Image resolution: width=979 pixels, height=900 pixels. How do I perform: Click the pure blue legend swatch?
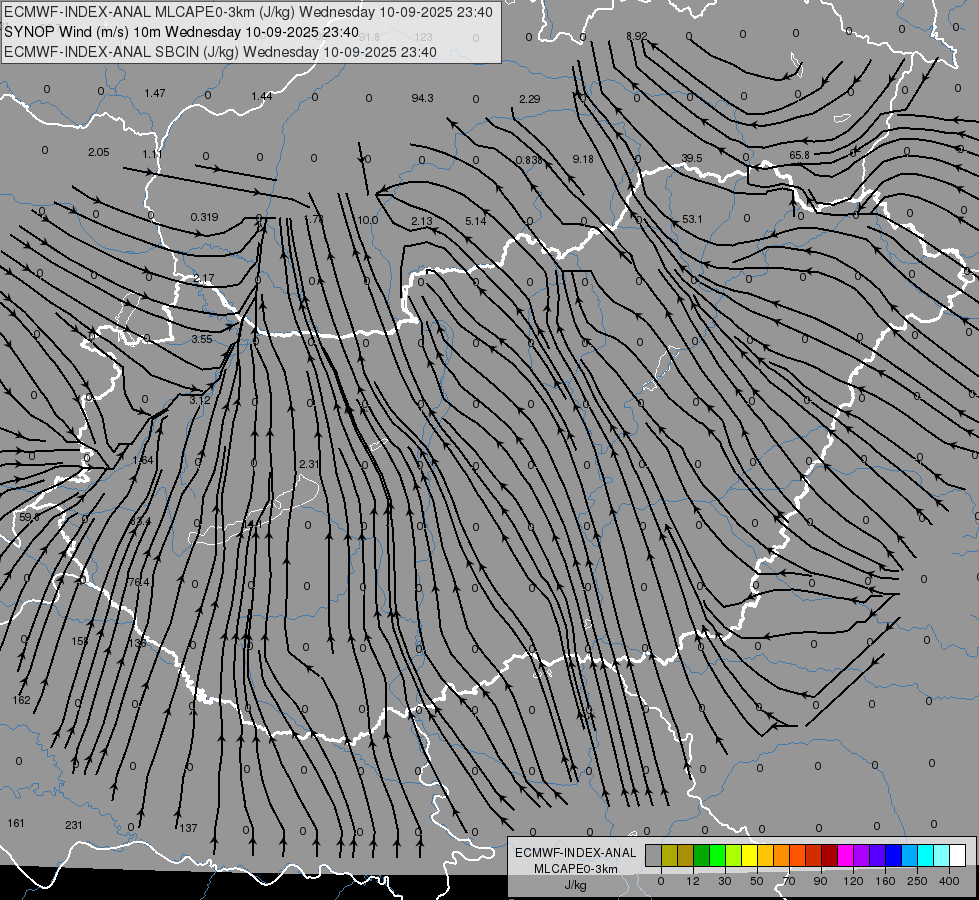pyautogui.click(x=894, y=855)
